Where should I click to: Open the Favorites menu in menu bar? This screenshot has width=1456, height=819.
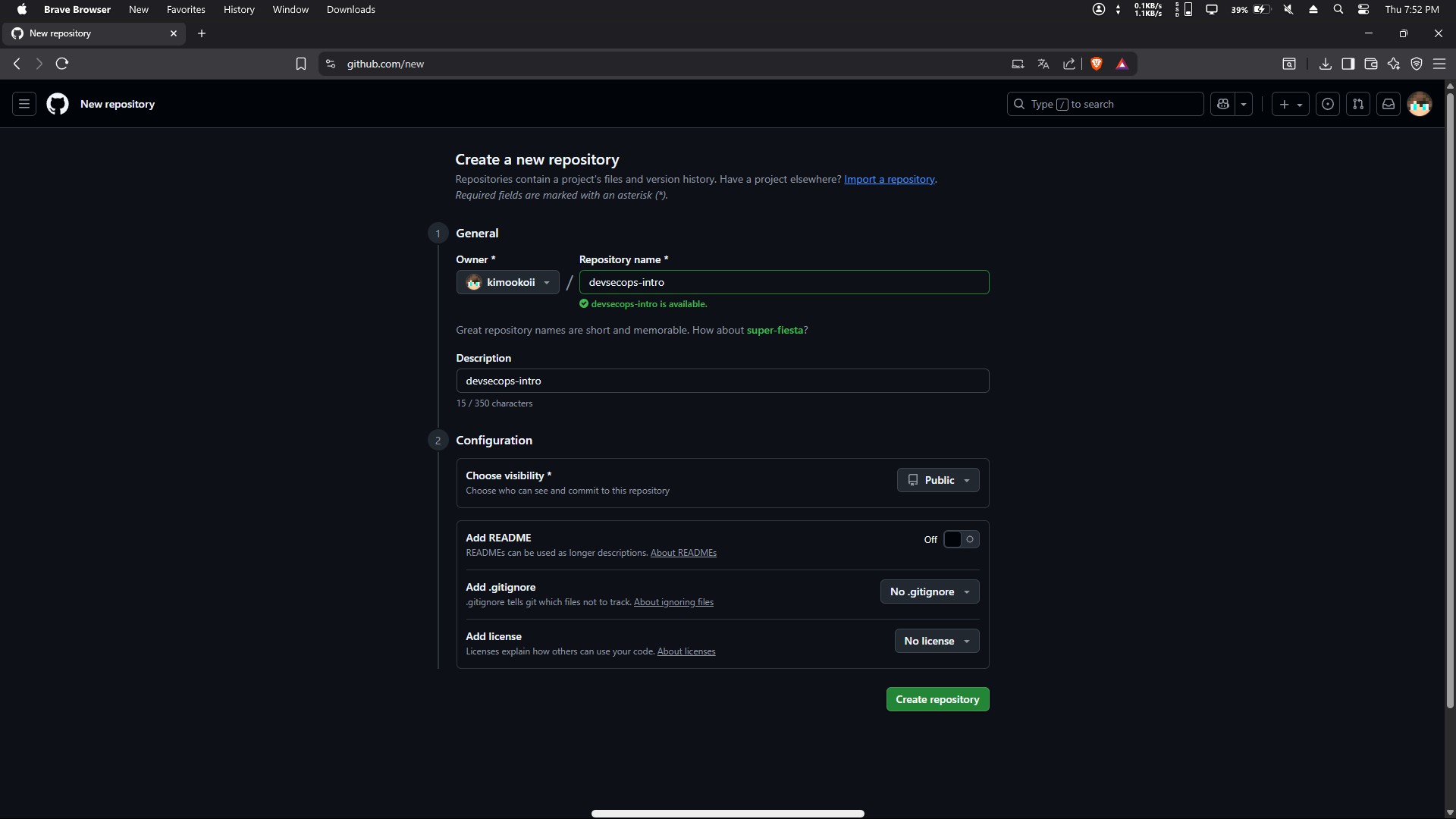coord(186,9)
